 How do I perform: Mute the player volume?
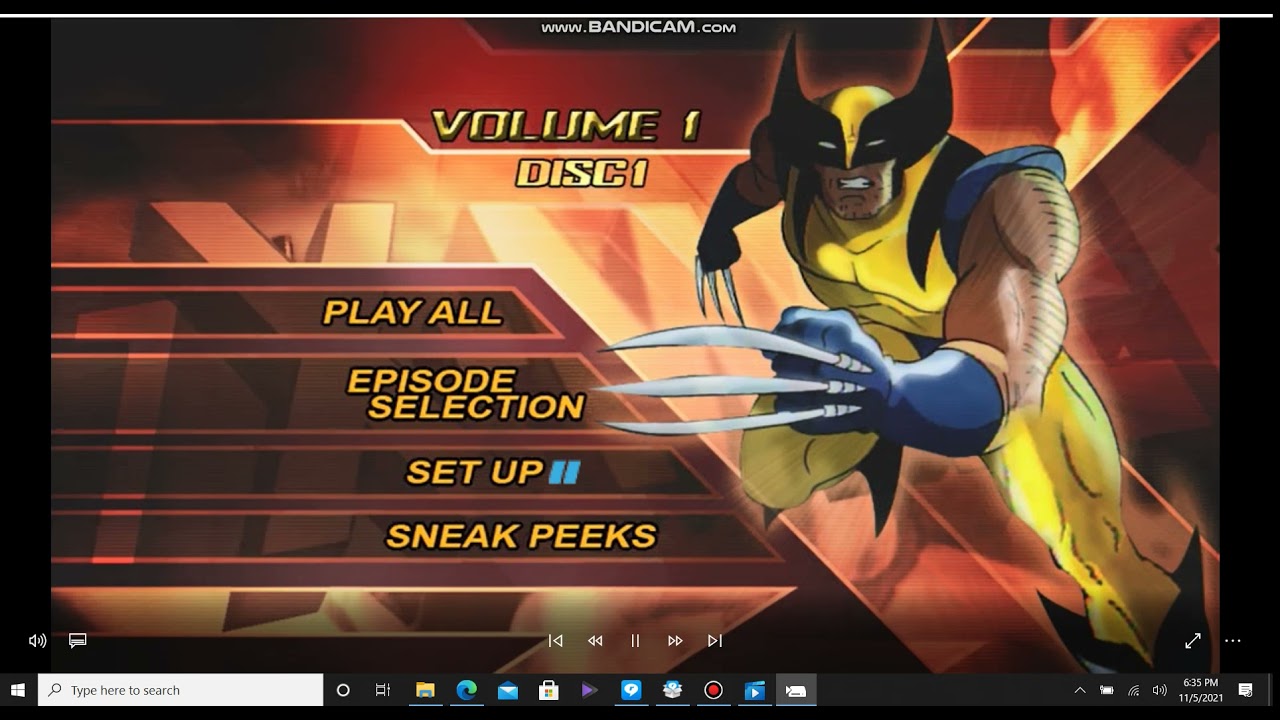[38, 641]
